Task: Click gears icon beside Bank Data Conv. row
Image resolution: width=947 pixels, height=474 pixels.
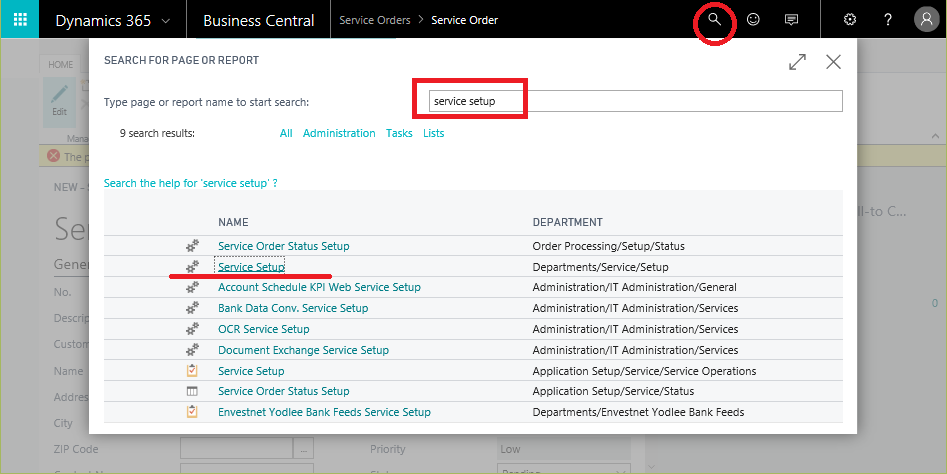Action: (192, 308)
